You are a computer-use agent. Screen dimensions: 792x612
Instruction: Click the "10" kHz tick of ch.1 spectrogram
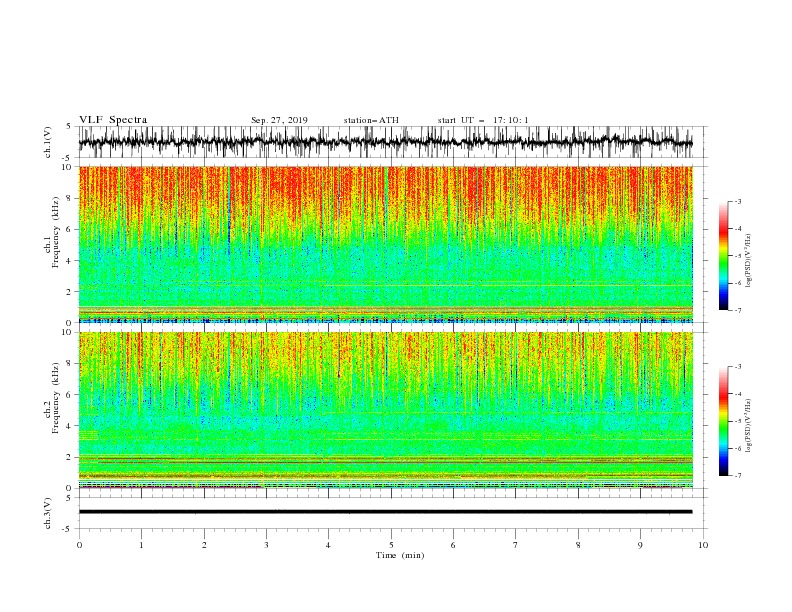click(67, 167)
